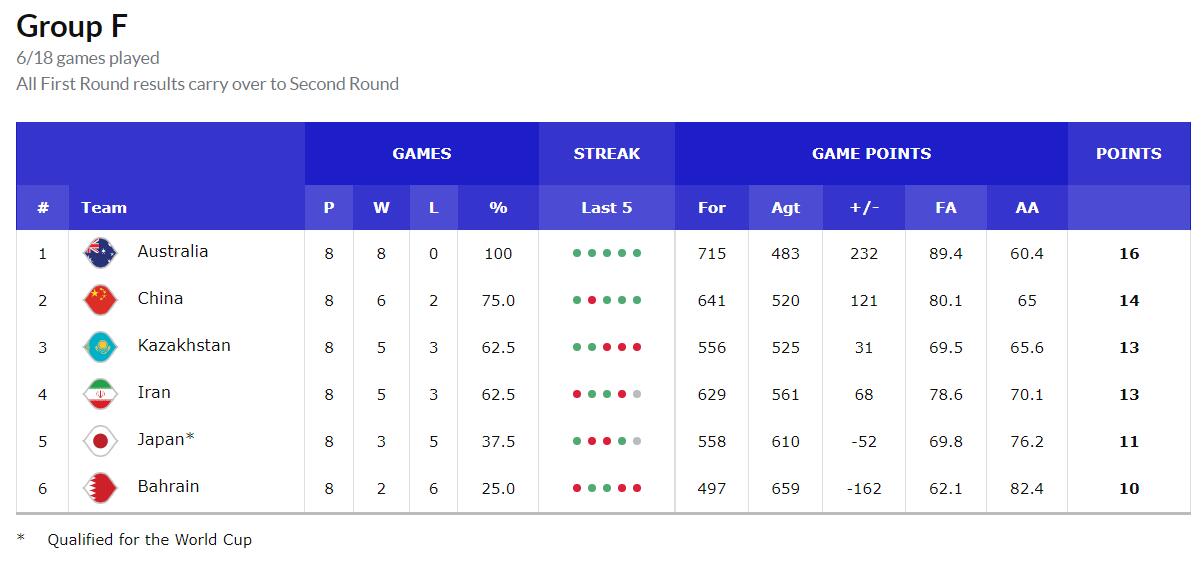Click the Kazakhstan flag icon
The height and width of the screenshot is (563, 1203).
point(101,347)
